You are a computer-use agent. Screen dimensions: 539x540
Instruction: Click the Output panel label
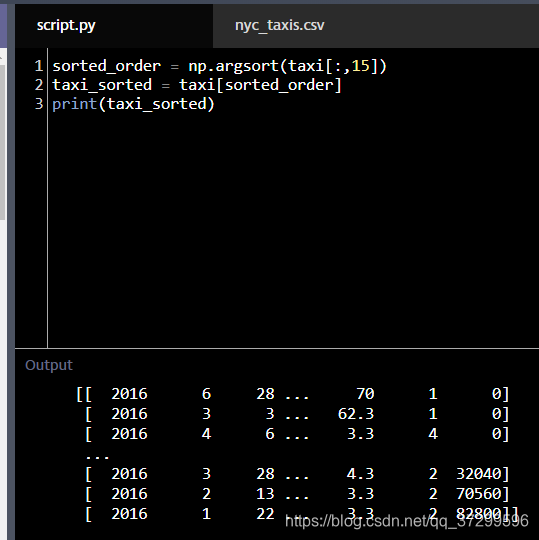coord(49,365)
